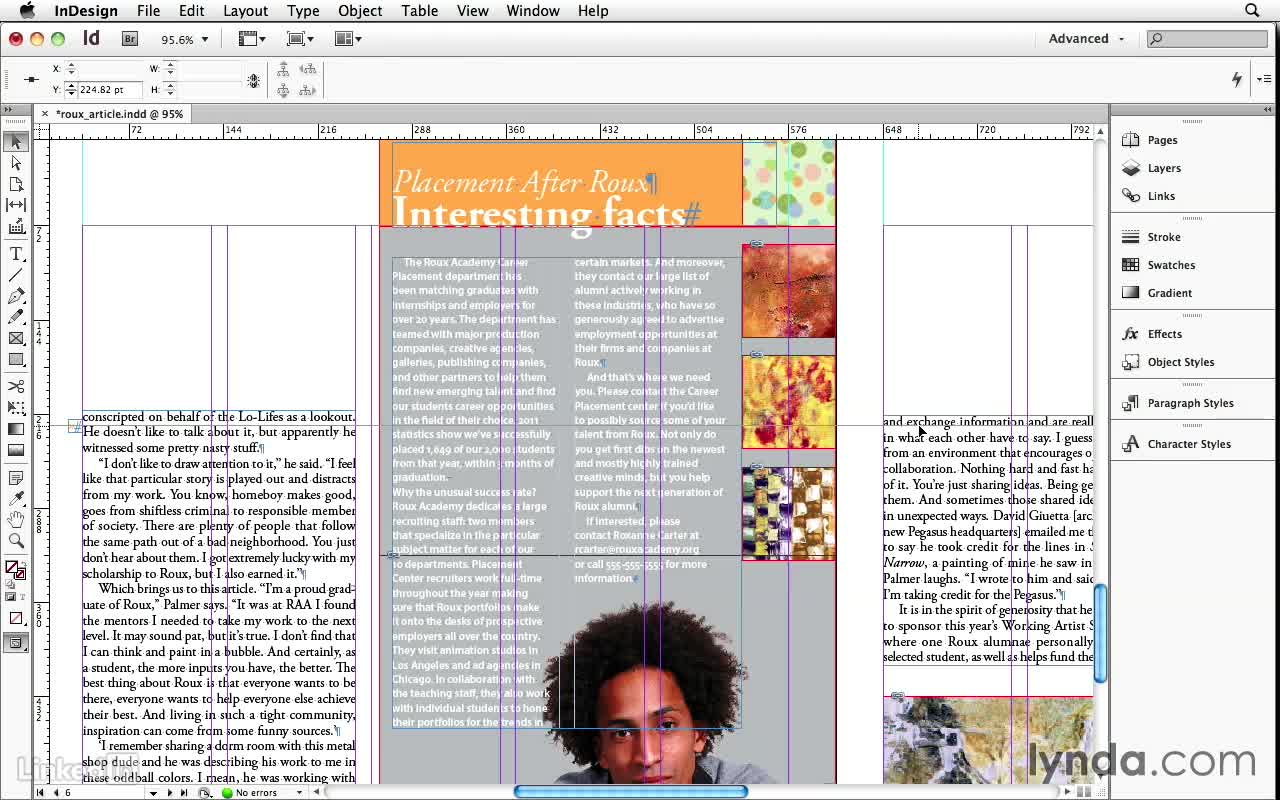This screenshot has width=1280, height=800.
Task: Click the Fill and Stroke color box
Action: pyautogui.click(x=15, y=571)
